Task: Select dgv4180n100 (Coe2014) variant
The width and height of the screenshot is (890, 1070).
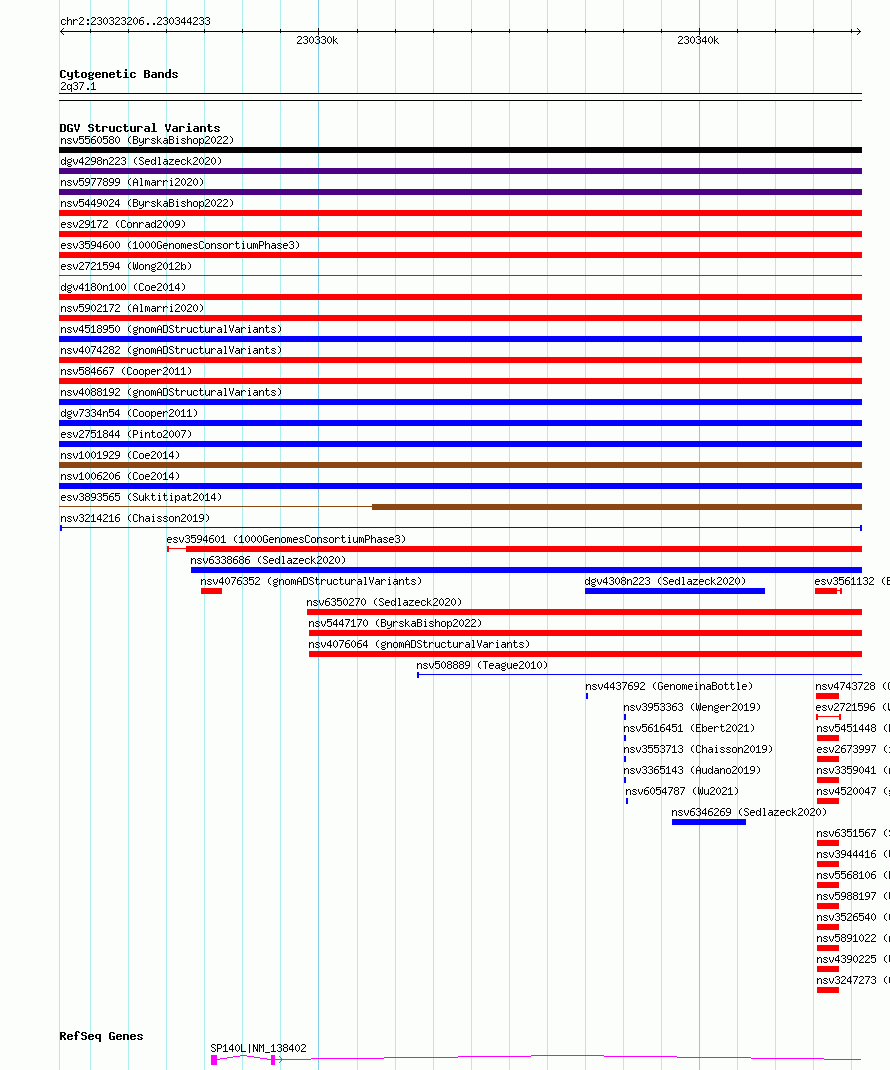Action: (x=123, y=287)
